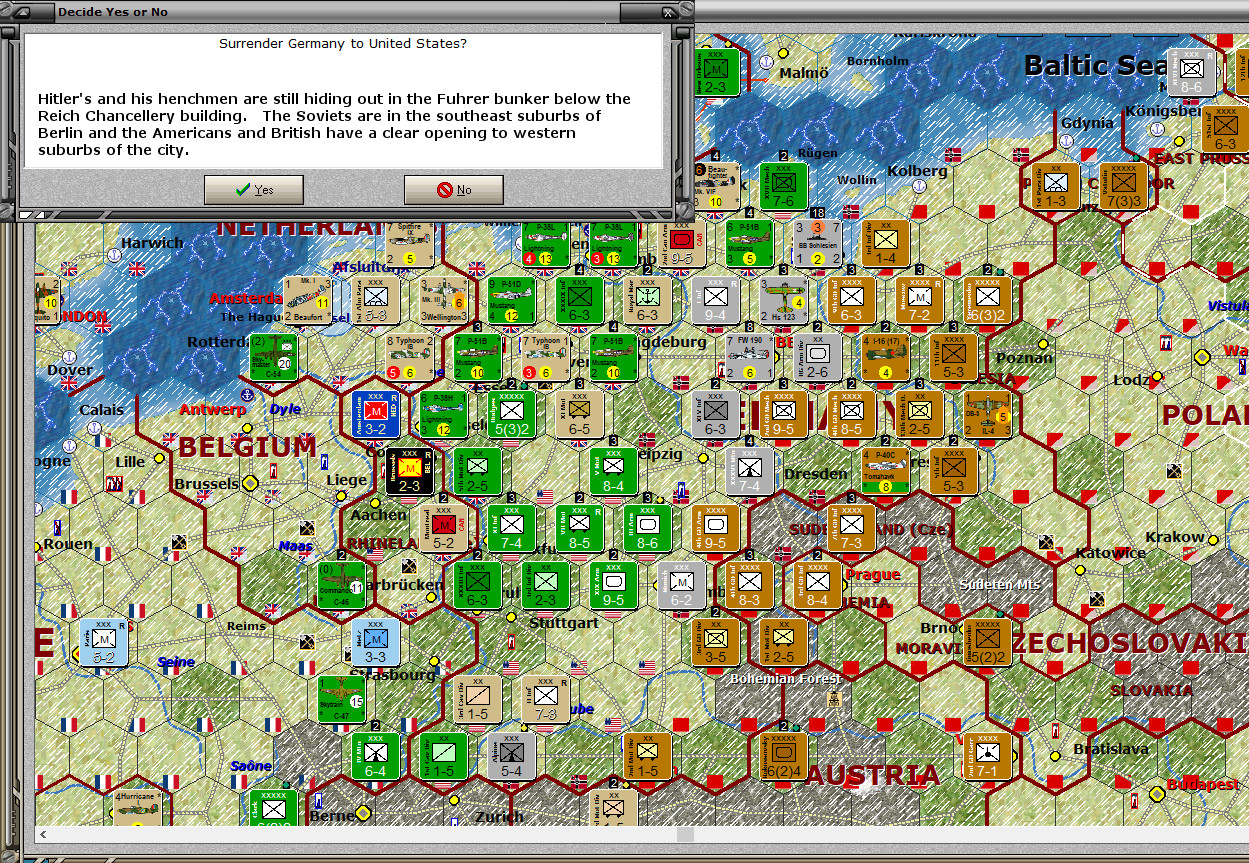Select the brown 7(3)3 army unit
The width and height of the screenshot is (1249, 863).
[x=1123, y=187]
